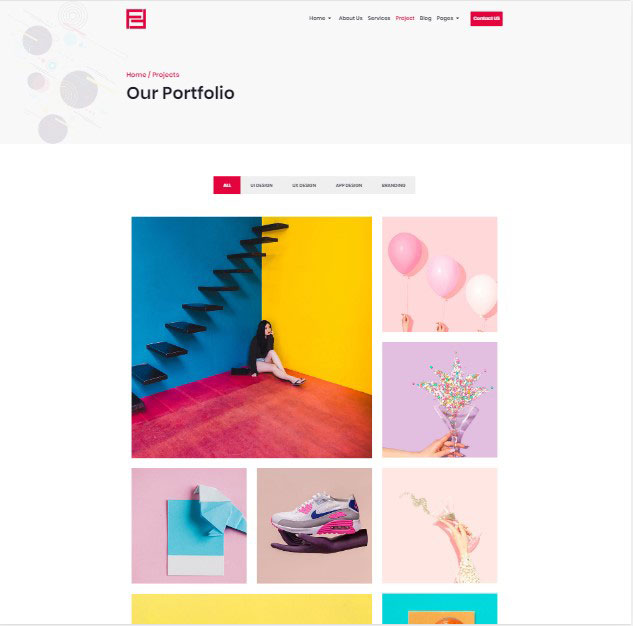Open the Blog page link
The height and width of the screenshot is (626, 633).
(x=425, y=18)
